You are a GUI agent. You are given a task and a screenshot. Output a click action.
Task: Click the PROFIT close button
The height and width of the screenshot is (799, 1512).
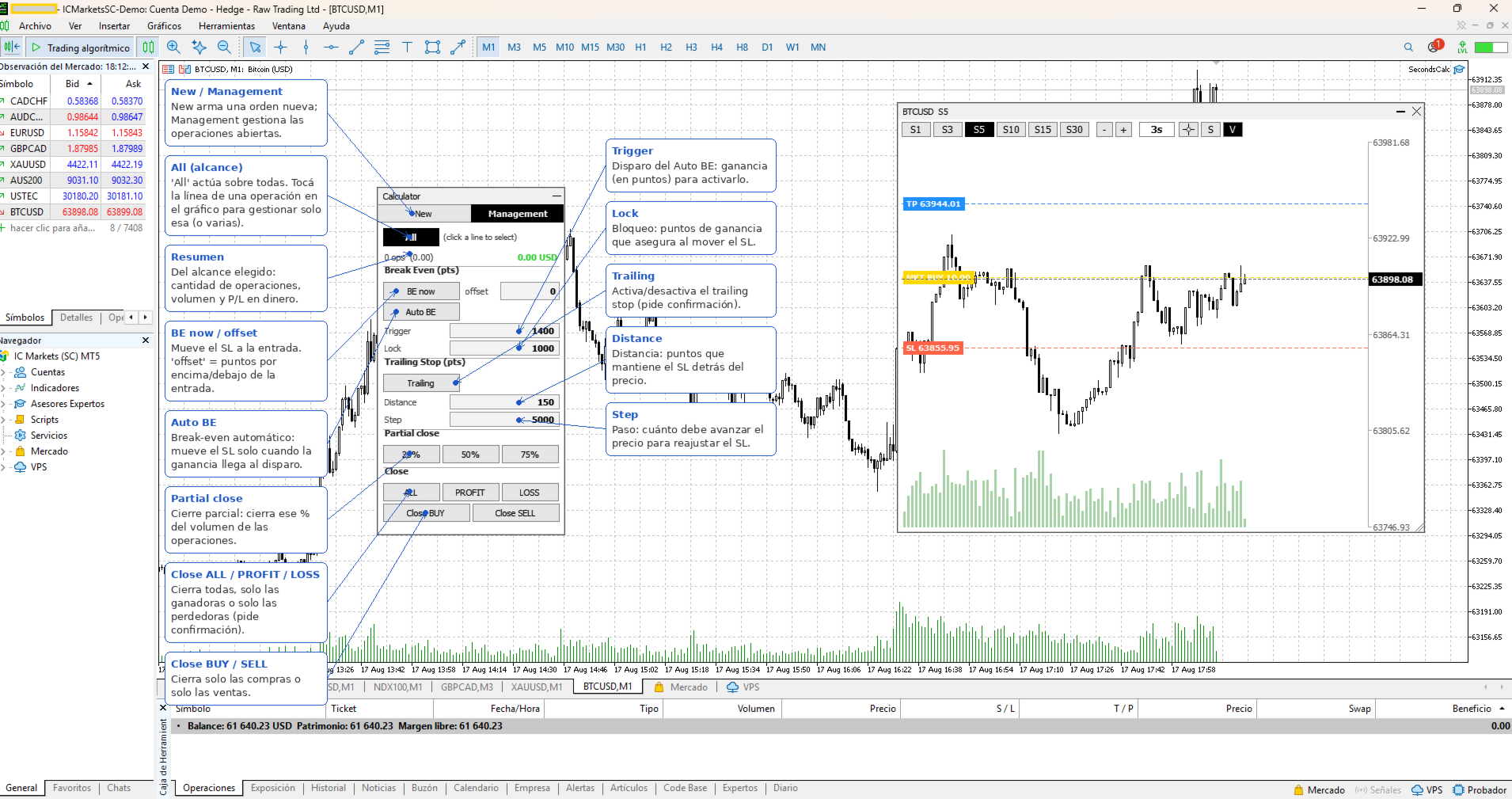point(470,493)
